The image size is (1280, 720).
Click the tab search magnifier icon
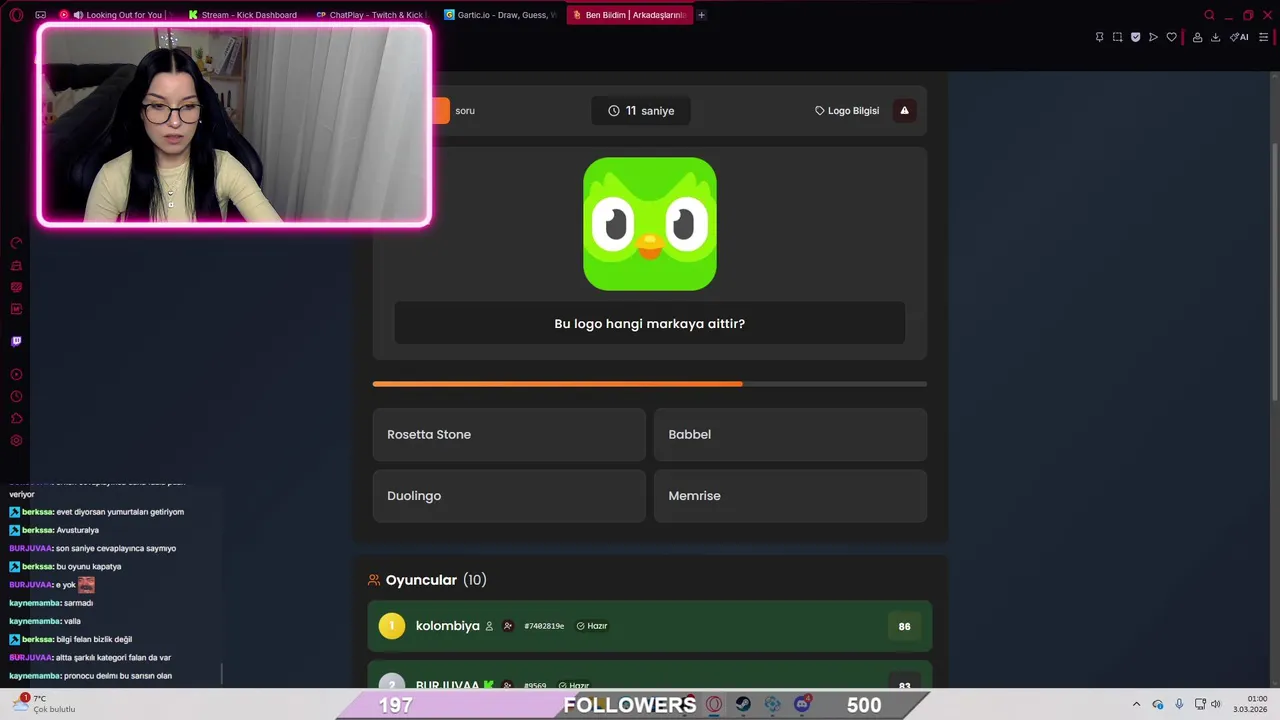pyautogui.click(x=1209, y=15)
